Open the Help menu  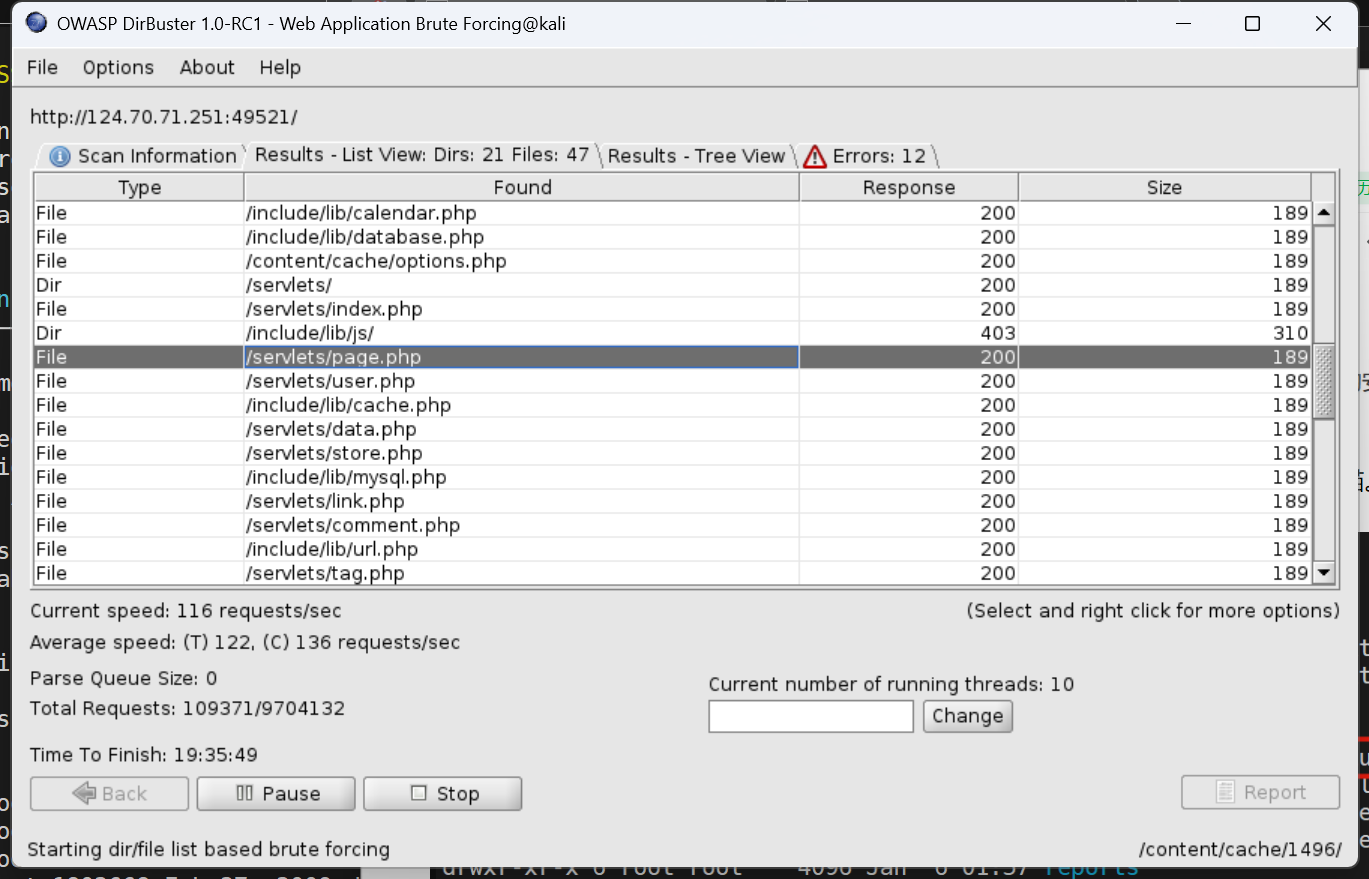click(280, 67)
